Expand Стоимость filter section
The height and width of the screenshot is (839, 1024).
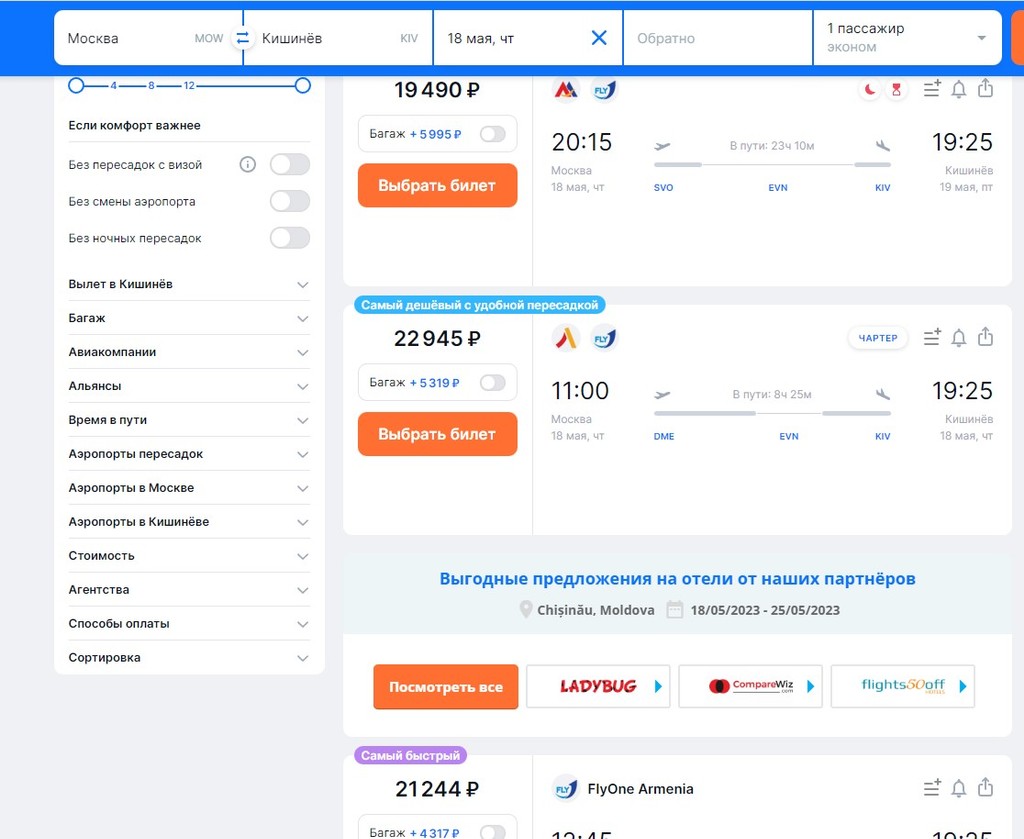click(x=189, y=556)
